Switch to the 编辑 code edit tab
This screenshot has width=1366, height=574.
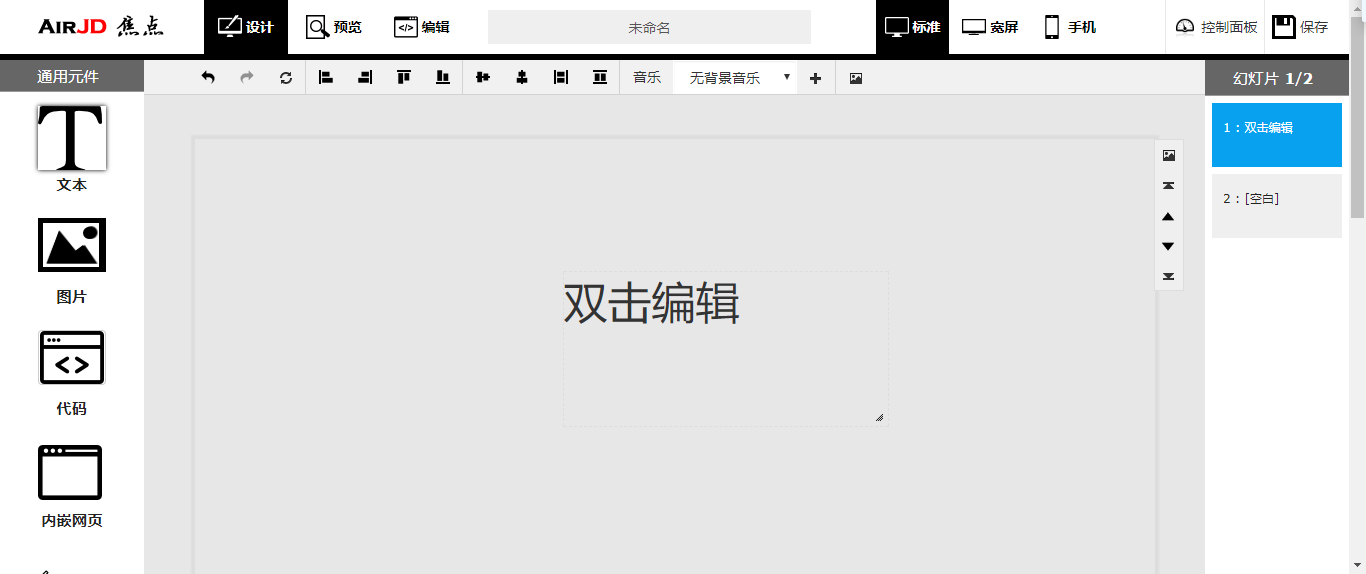(422, 27)
